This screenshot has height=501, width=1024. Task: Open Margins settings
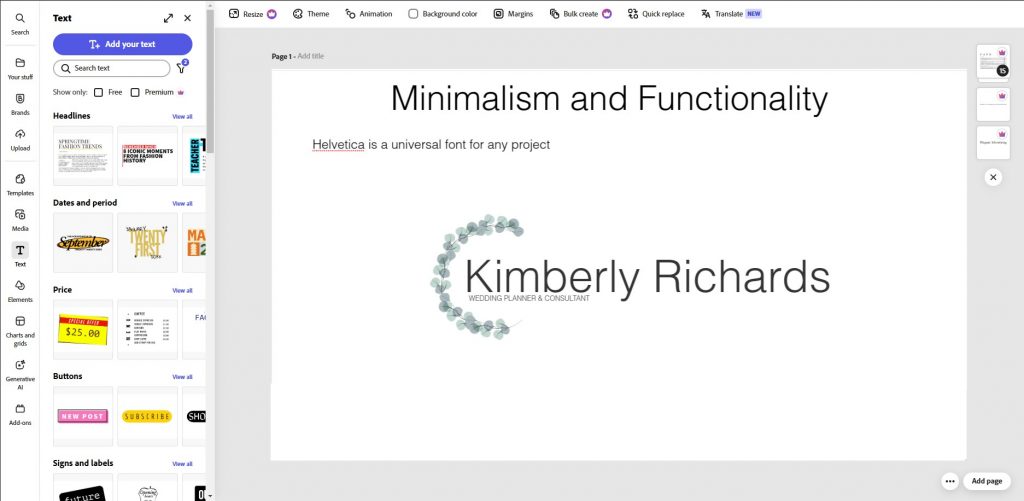click(513, 14)
